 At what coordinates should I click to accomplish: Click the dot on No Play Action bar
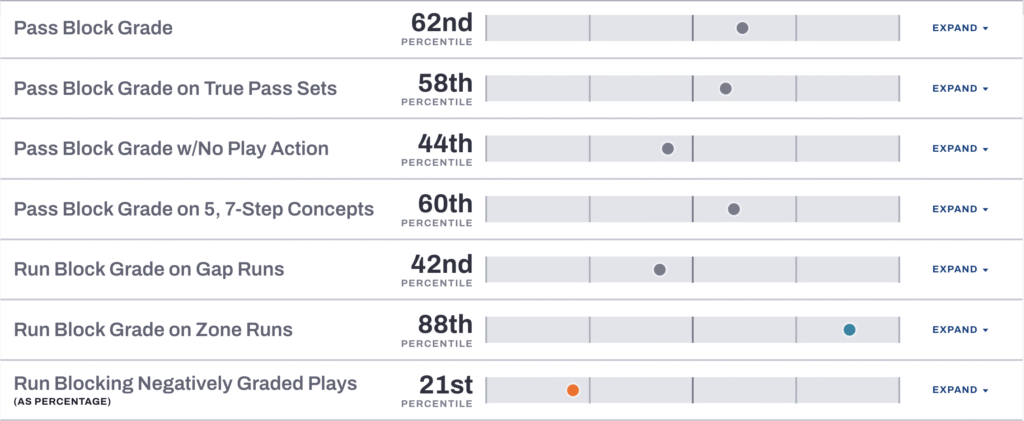668,149
